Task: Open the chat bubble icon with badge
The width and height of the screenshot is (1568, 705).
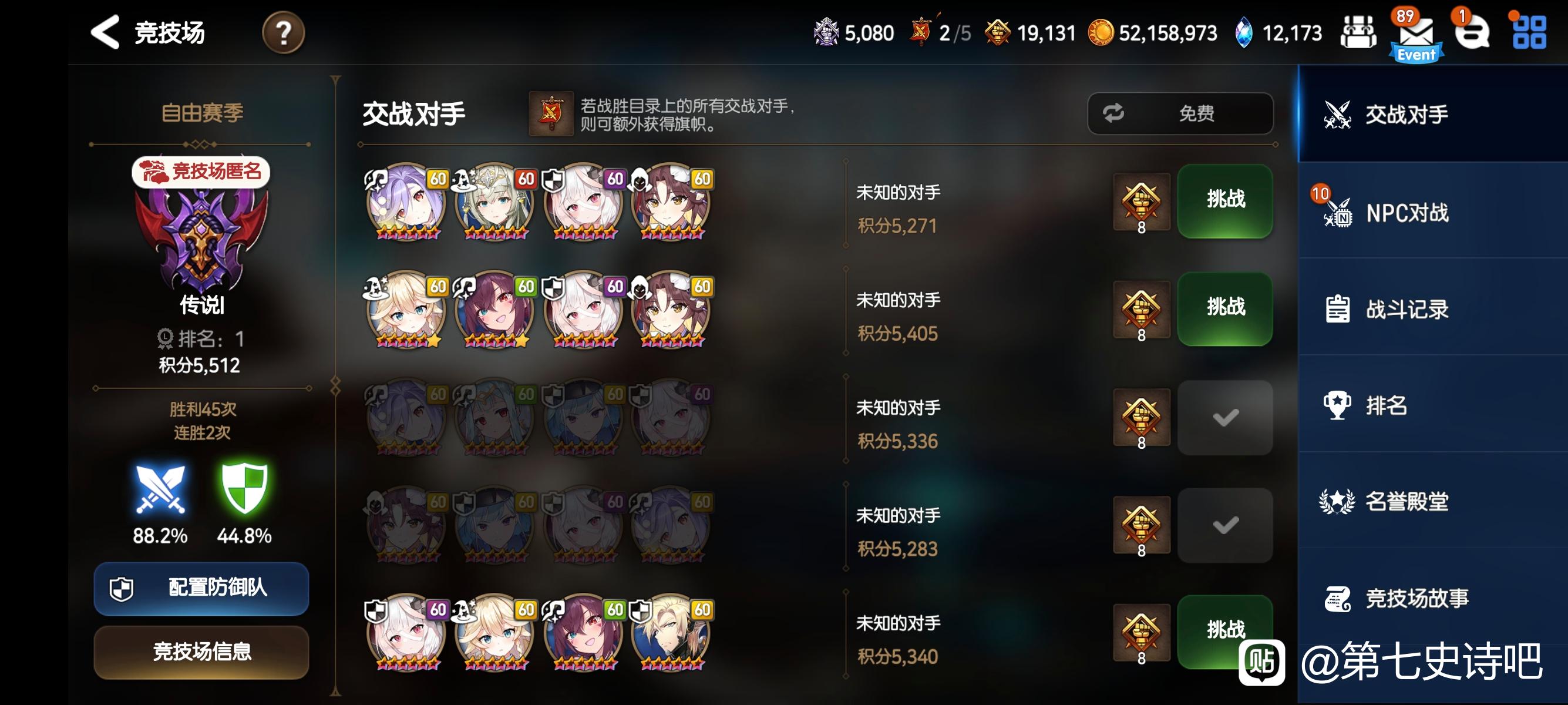Action: (x=1471, y=32)
